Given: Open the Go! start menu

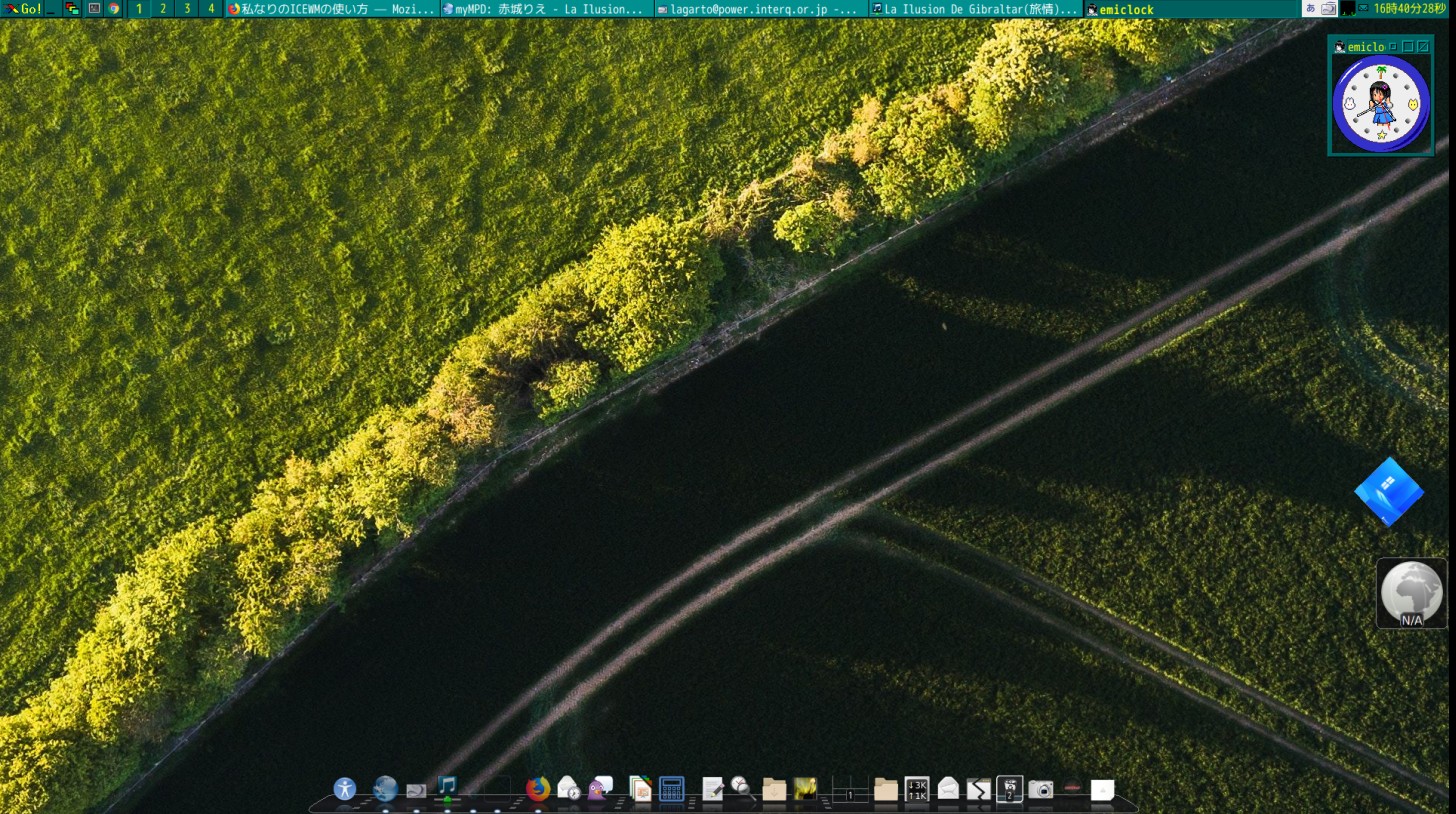Looking at the screenshot, I should [22, 9].
